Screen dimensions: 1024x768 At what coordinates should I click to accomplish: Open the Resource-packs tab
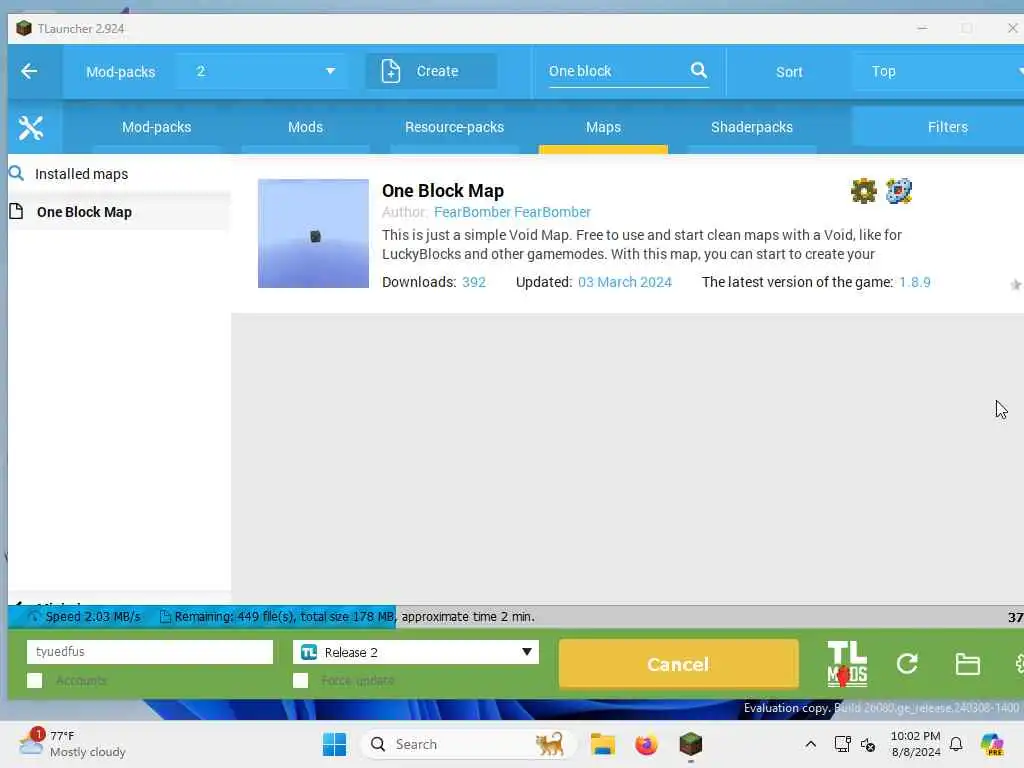455,127
